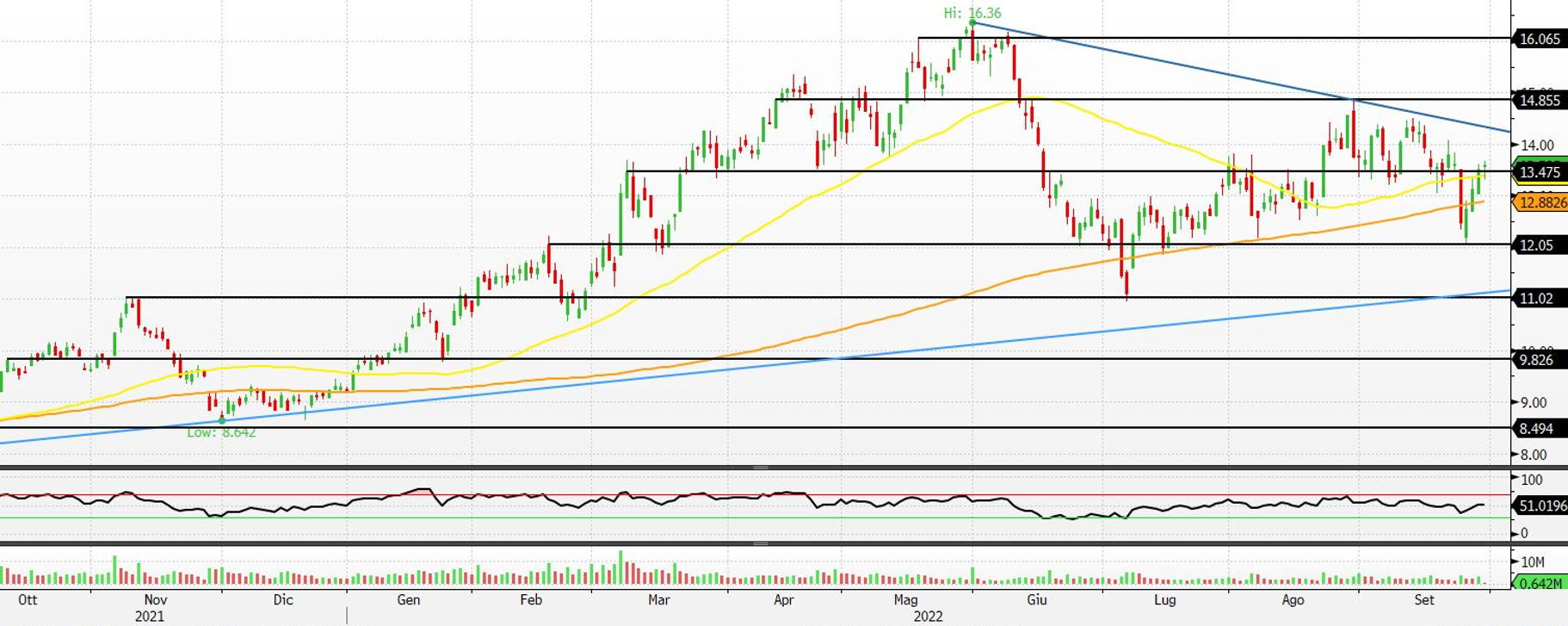
Task: Click the 100 oscillator axis label
Action: click(x=1532, y=480)
